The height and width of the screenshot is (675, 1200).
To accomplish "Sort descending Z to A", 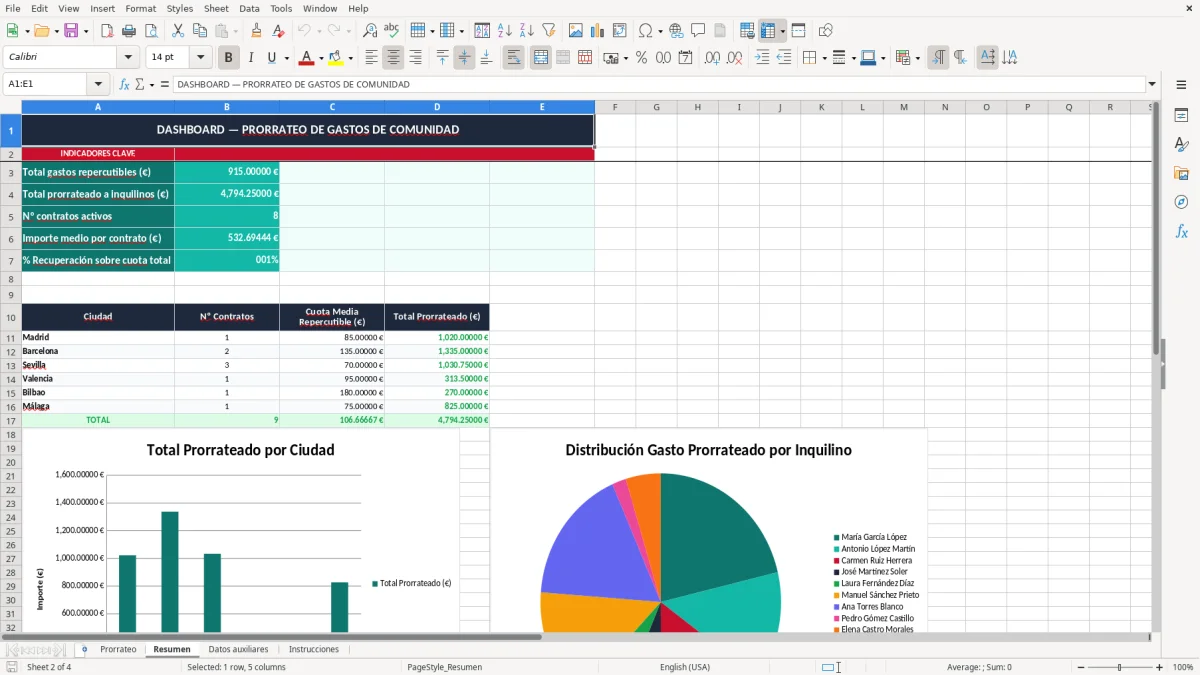I will [x=527, y=31].
